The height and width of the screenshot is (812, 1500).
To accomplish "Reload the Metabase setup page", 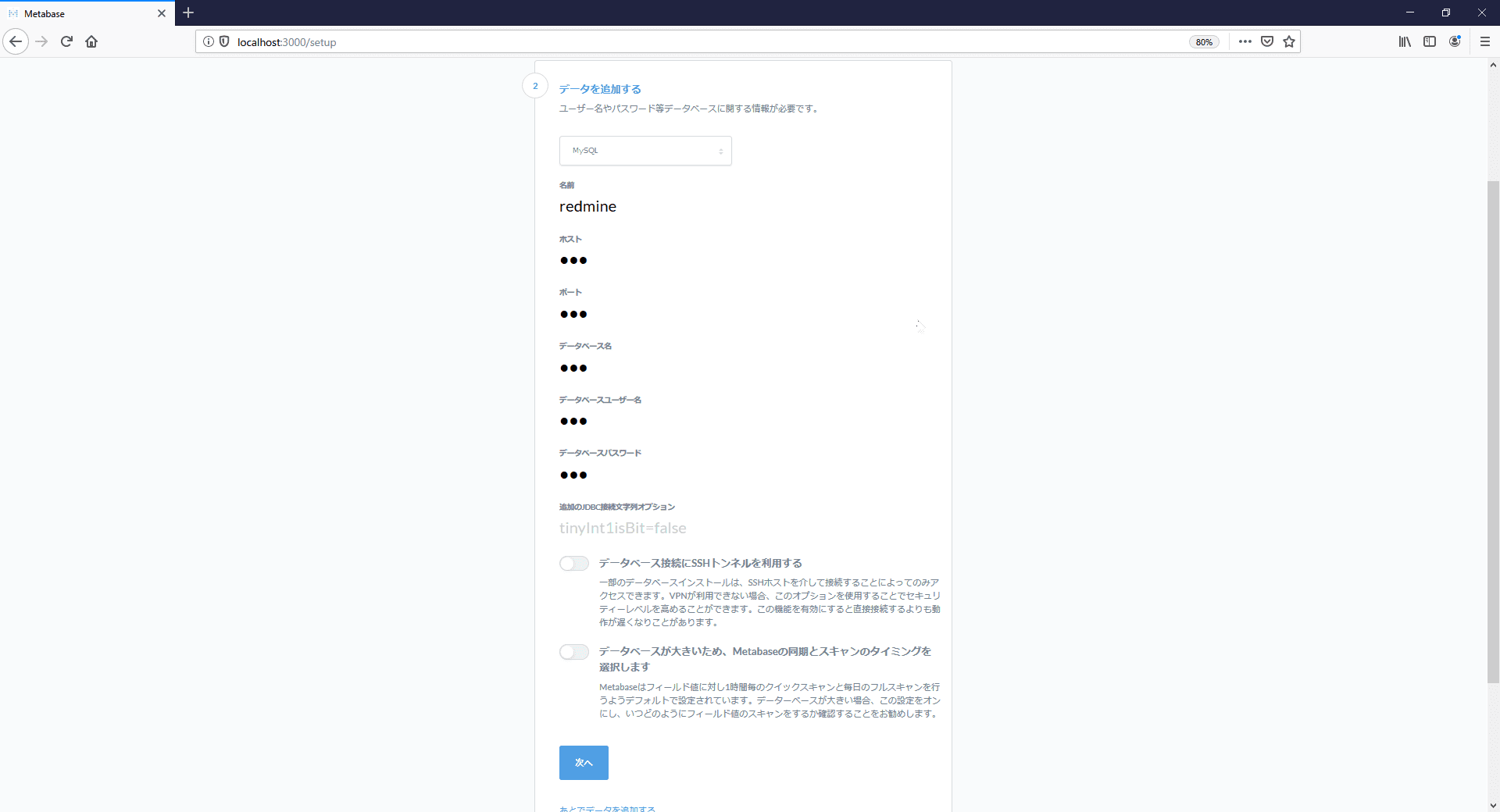I will pyautogui.click(x=66, y=41).
